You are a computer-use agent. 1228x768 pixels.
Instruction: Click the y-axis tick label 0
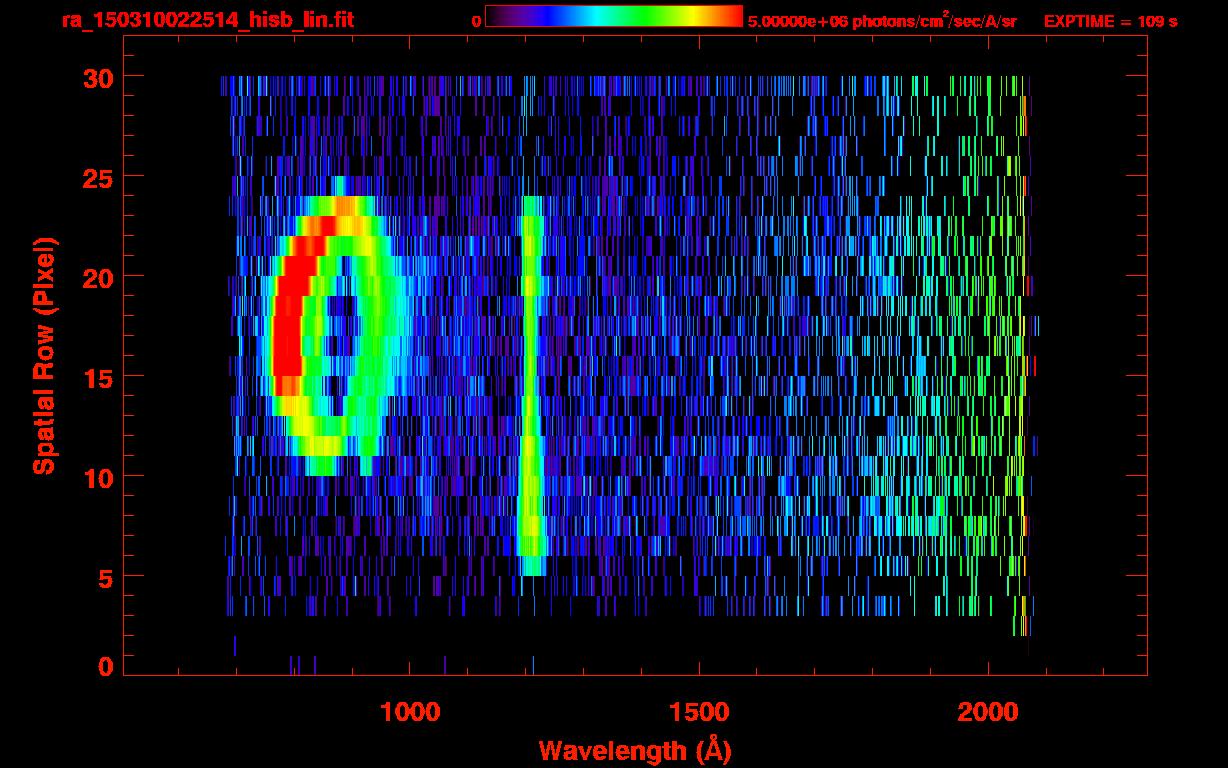(x=106, y=666)
